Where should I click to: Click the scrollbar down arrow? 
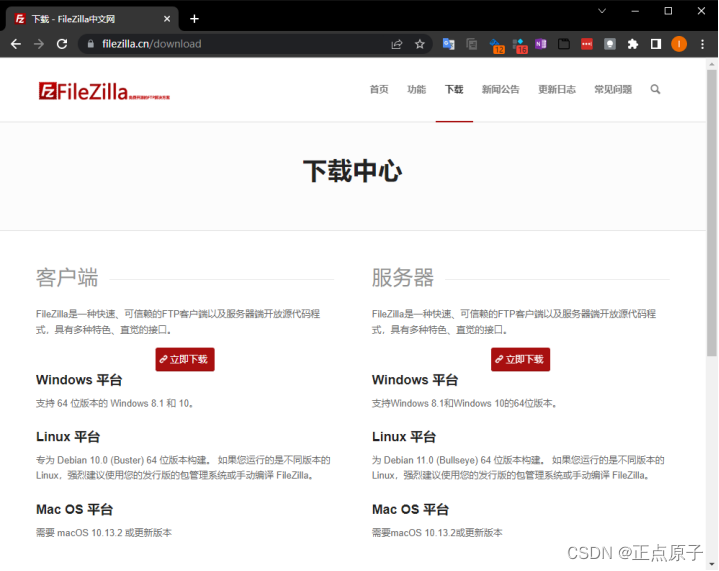click(x=712, y=564)
